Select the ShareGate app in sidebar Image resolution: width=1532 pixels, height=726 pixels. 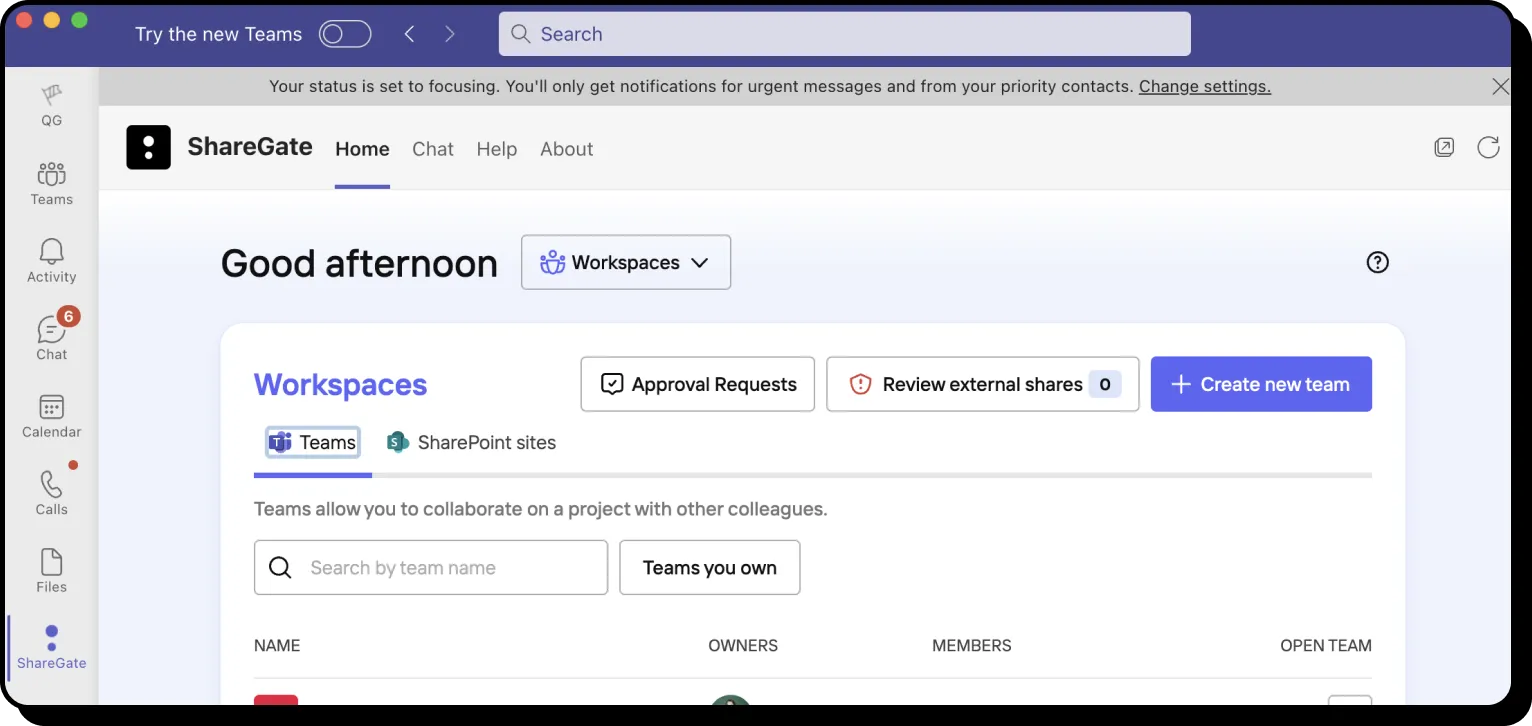[51, 647]
